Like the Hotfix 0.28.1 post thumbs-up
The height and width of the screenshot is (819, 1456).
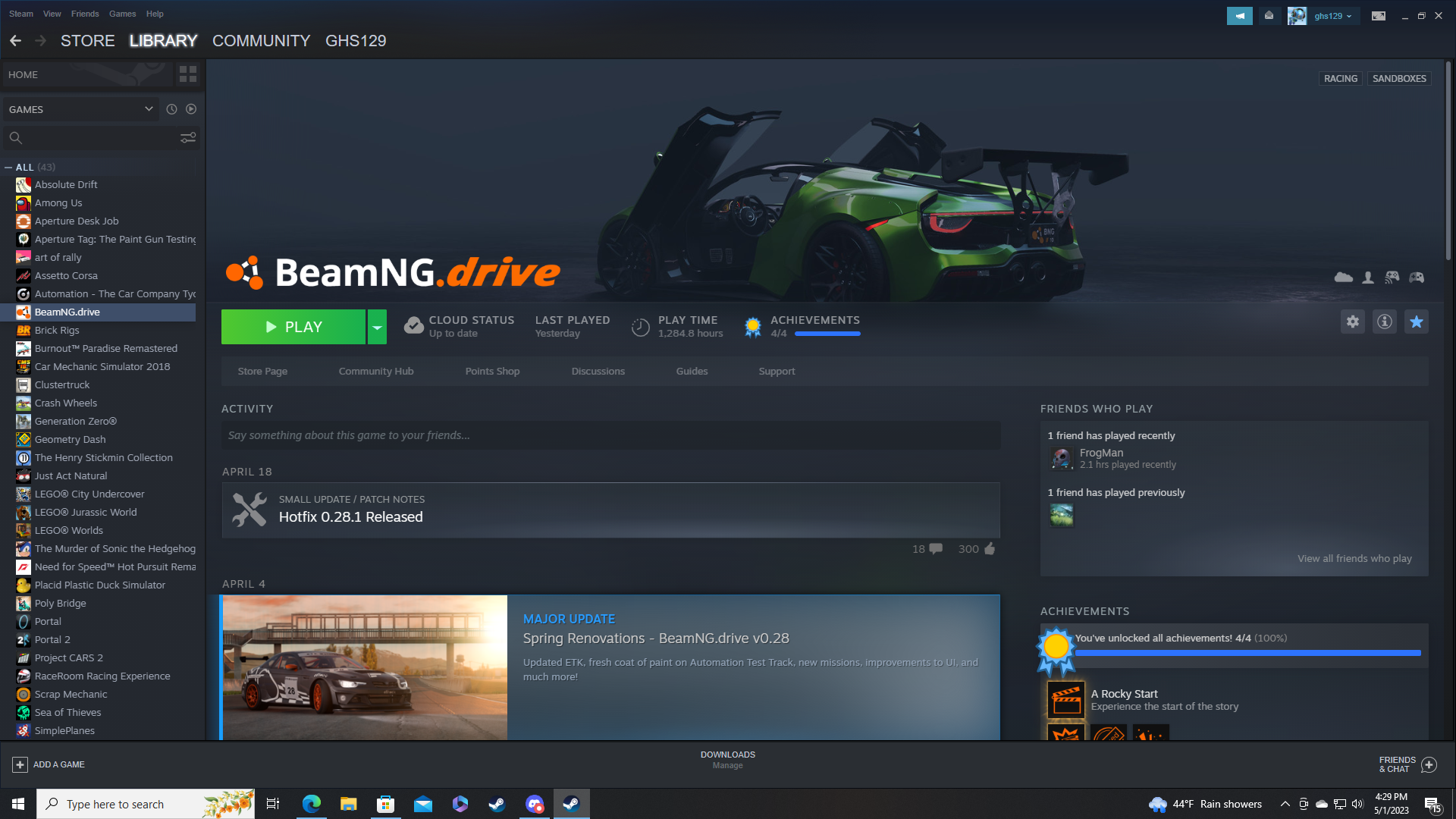tap(990, 548)
